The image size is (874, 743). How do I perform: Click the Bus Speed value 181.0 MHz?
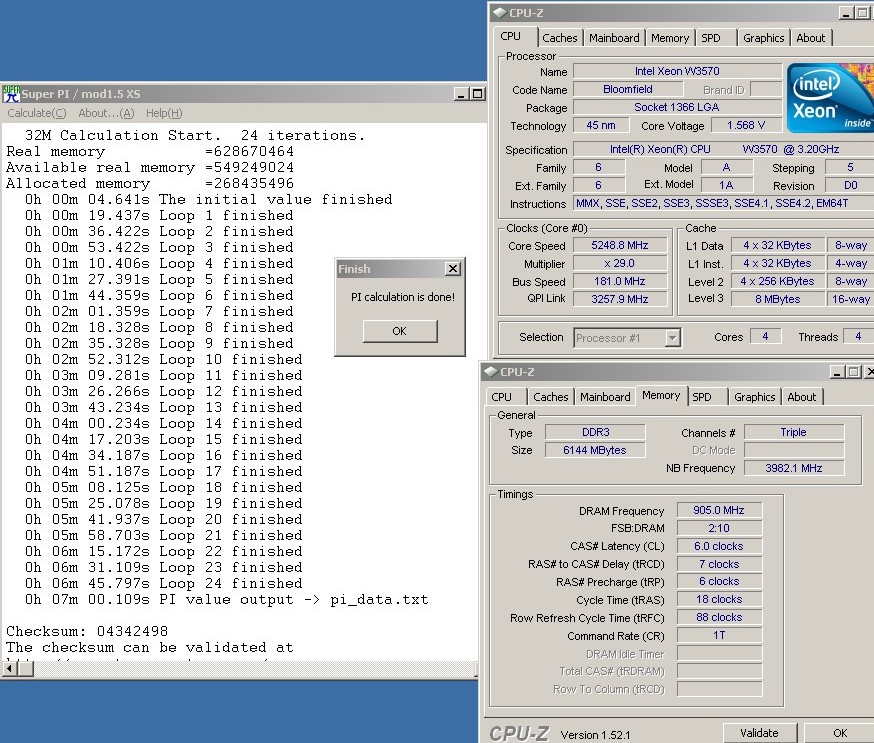[620, 281]
